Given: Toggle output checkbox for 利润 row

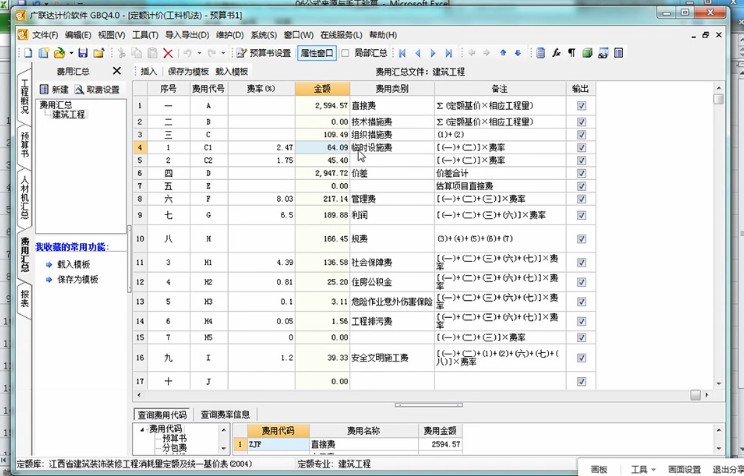Looking at the screenshot, I should (581, 215).
